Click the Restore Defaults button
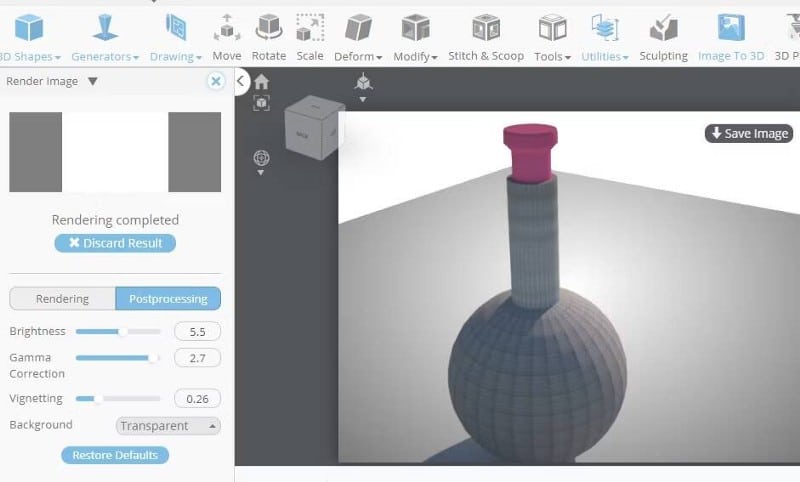This screenshot has width=800, height=482. coord(115,455)
